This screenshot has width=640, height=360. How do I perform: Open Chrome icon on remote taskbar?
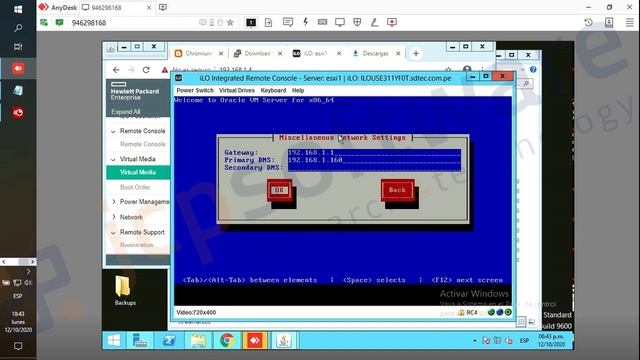(x=227, y=340)
